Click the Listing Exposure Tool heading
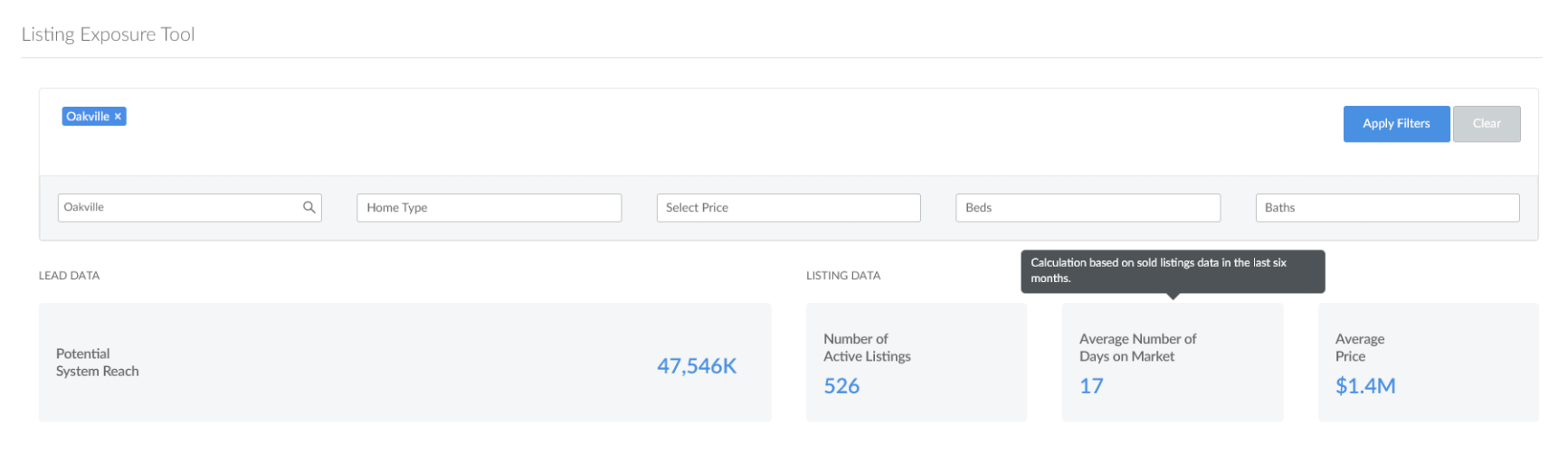Screen dimensions: 1568x472 tap(108, 34)
